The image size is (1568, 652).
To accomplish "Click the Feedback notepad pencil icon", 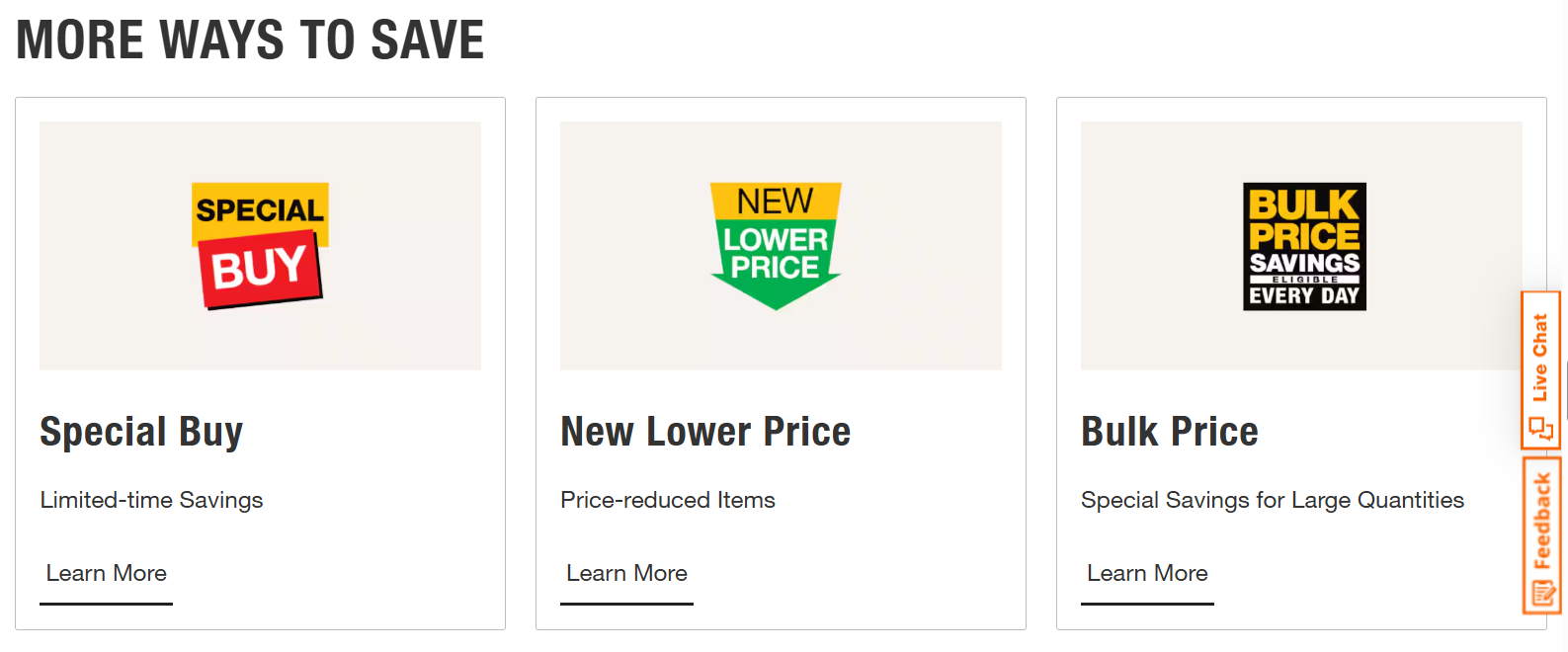I will [1542, 594].
